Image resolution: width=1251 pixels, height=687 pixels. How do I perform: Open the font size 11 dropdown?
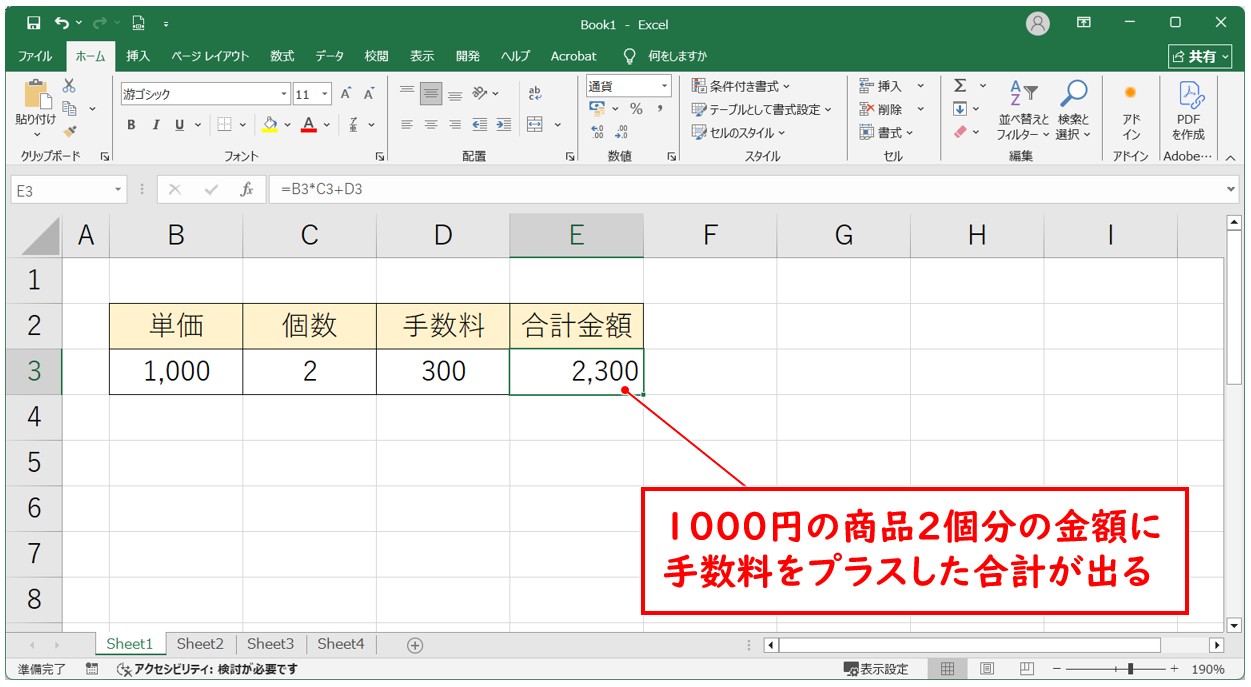click(x=327, y=94)
